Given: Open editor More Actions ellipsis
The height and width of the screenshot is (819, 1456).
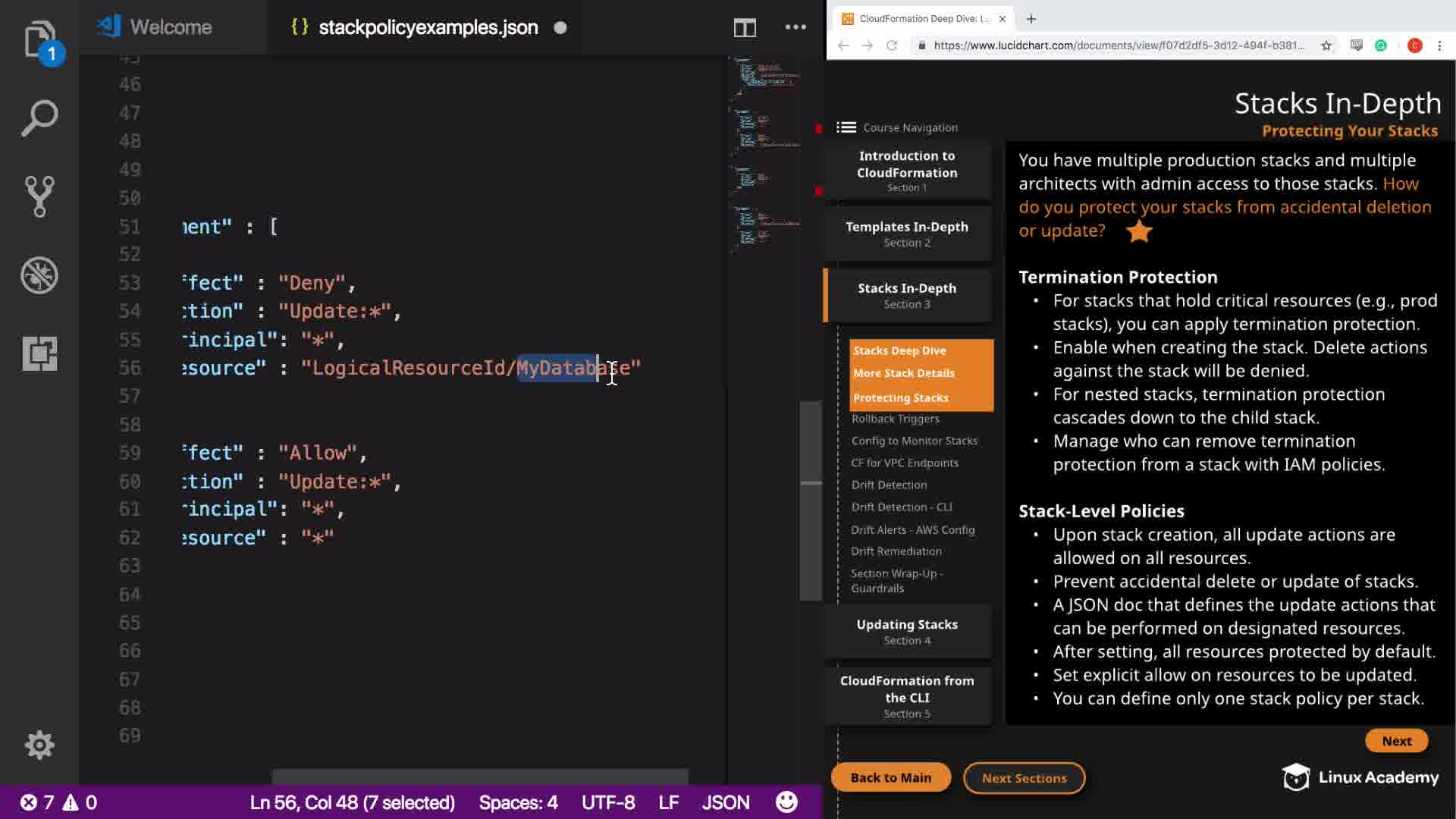Looking at the screenshot, I should point(795,27).
